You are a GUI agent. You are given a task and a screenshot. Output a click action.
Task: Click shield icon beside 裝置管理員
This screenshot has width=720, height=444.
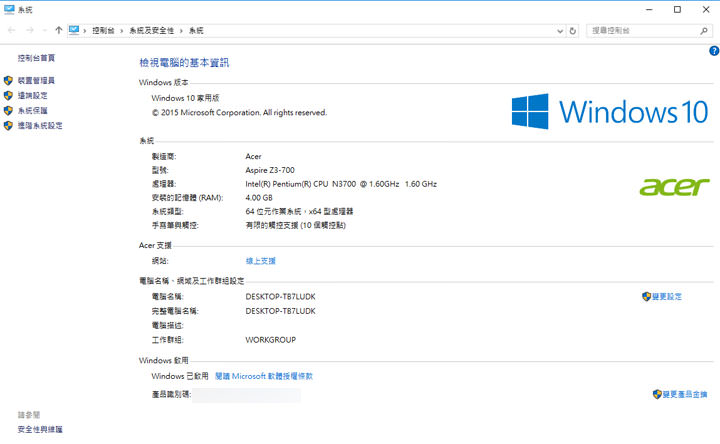pyautogui.click(x=8, y=80)
